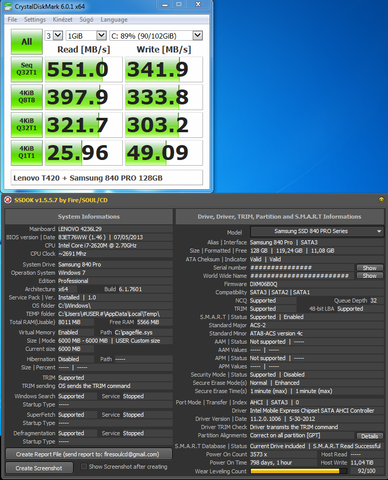Screen dimensions: 388x480
Task: Click the TEMP folder path value
Action: [109, 314]
